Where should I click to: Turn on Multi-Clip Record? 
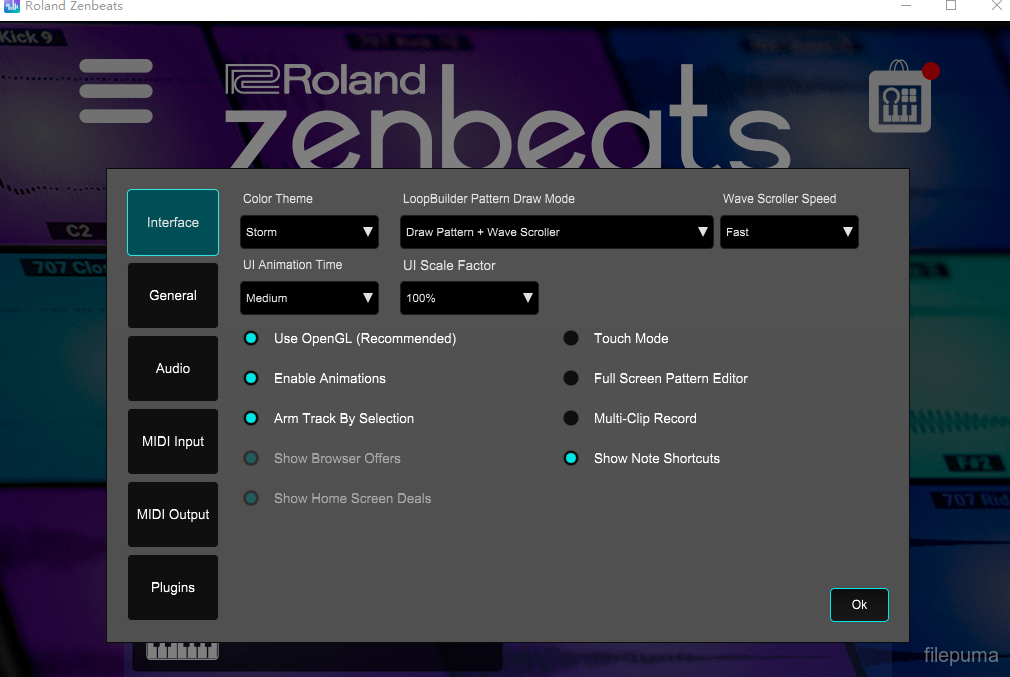[x=571, y=419]
